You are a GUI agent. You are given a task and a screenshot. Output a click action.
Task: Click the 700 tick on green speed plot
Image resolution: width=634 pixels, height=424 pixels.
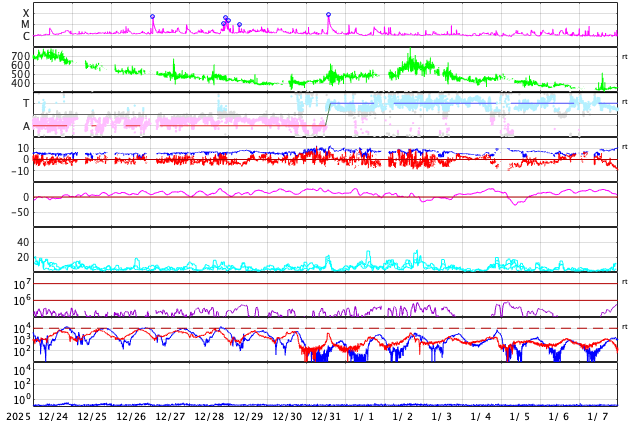pos(21,56)
